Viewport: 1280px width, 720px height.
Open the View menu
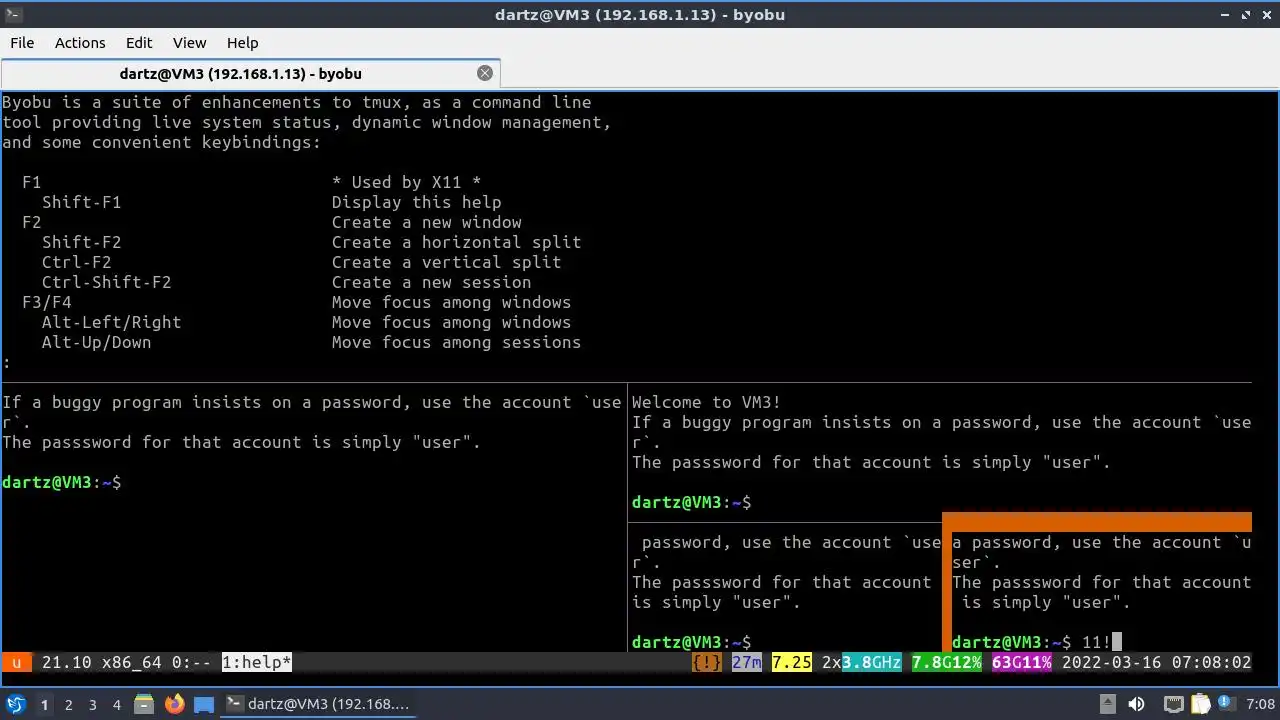(x=189, y=43)
